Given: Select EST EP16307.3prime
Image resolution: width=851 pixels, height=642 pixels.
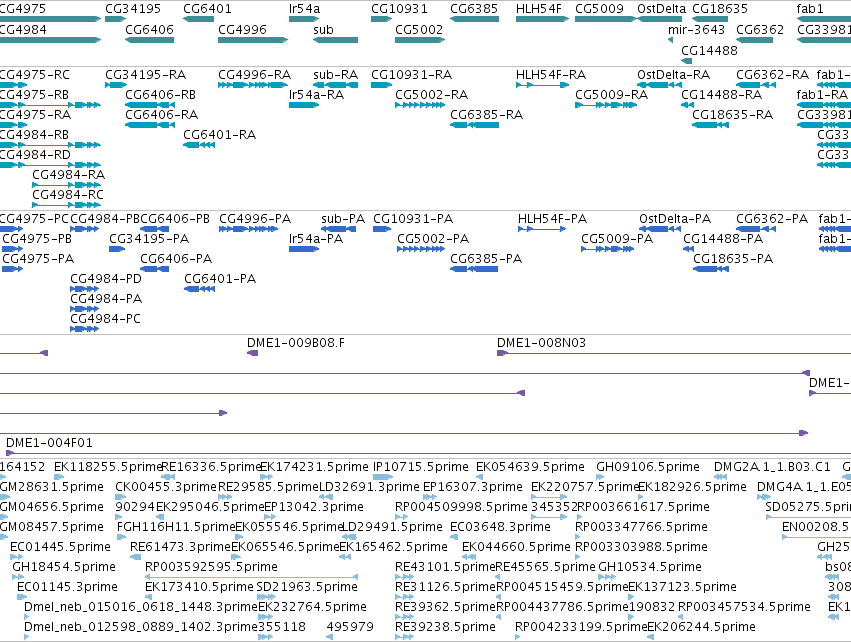Looking at the screenshot, I should pyautogui.click(x=473, y=487).
